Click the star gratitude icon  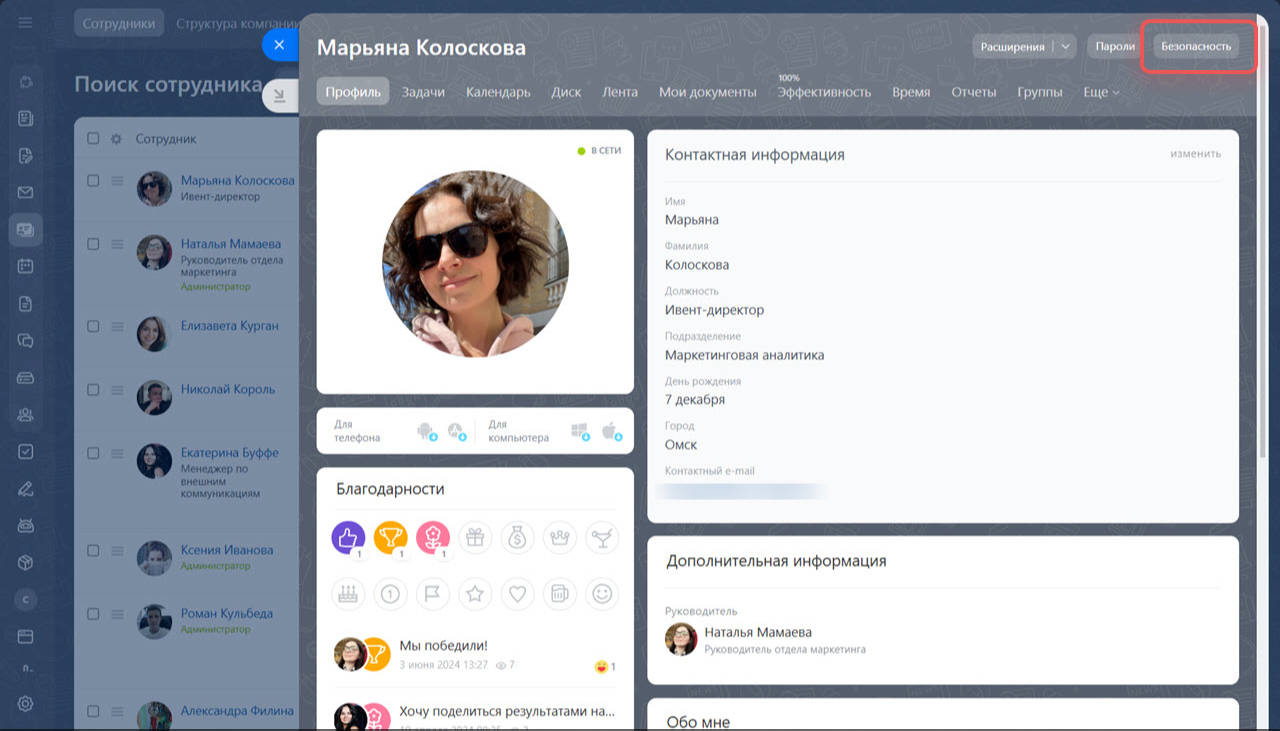475,594
